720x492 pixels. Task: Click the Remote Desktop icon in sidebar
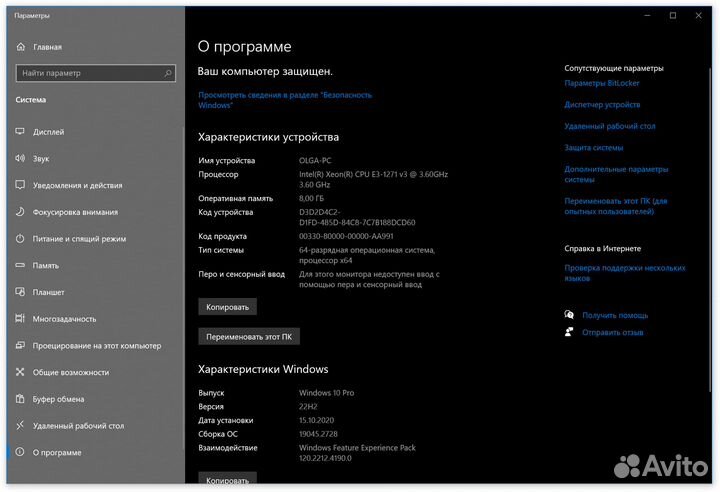(20, 425)
